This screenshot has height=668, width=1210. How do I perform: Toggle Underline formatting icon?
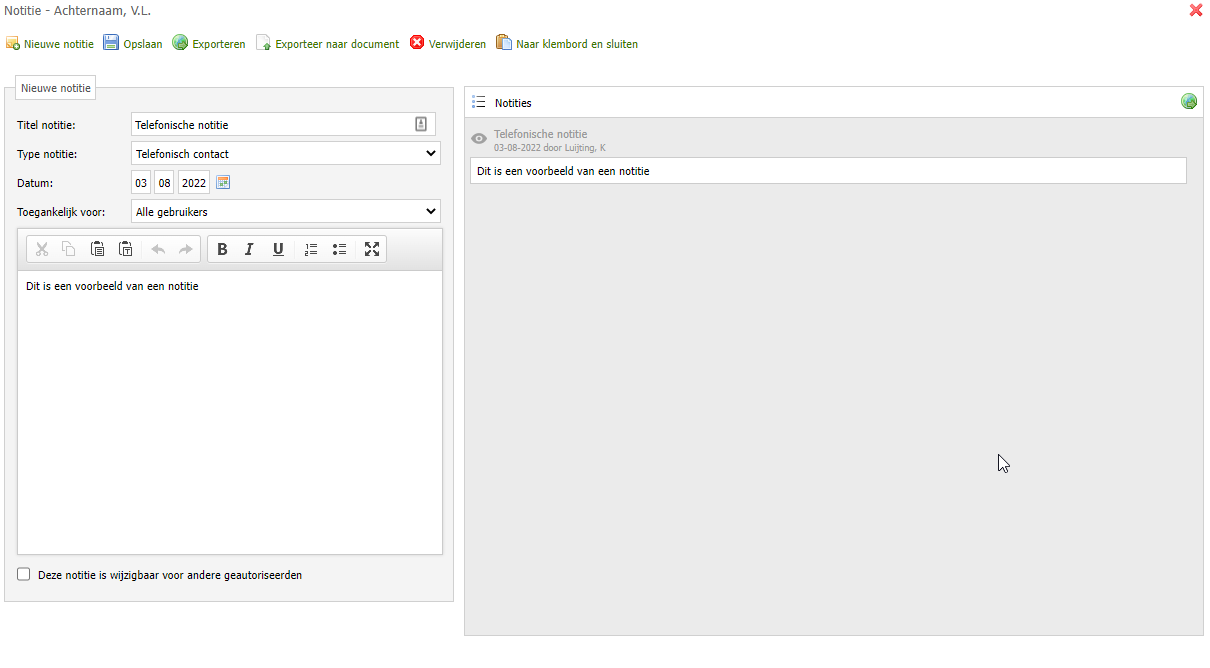click(278, 250)
